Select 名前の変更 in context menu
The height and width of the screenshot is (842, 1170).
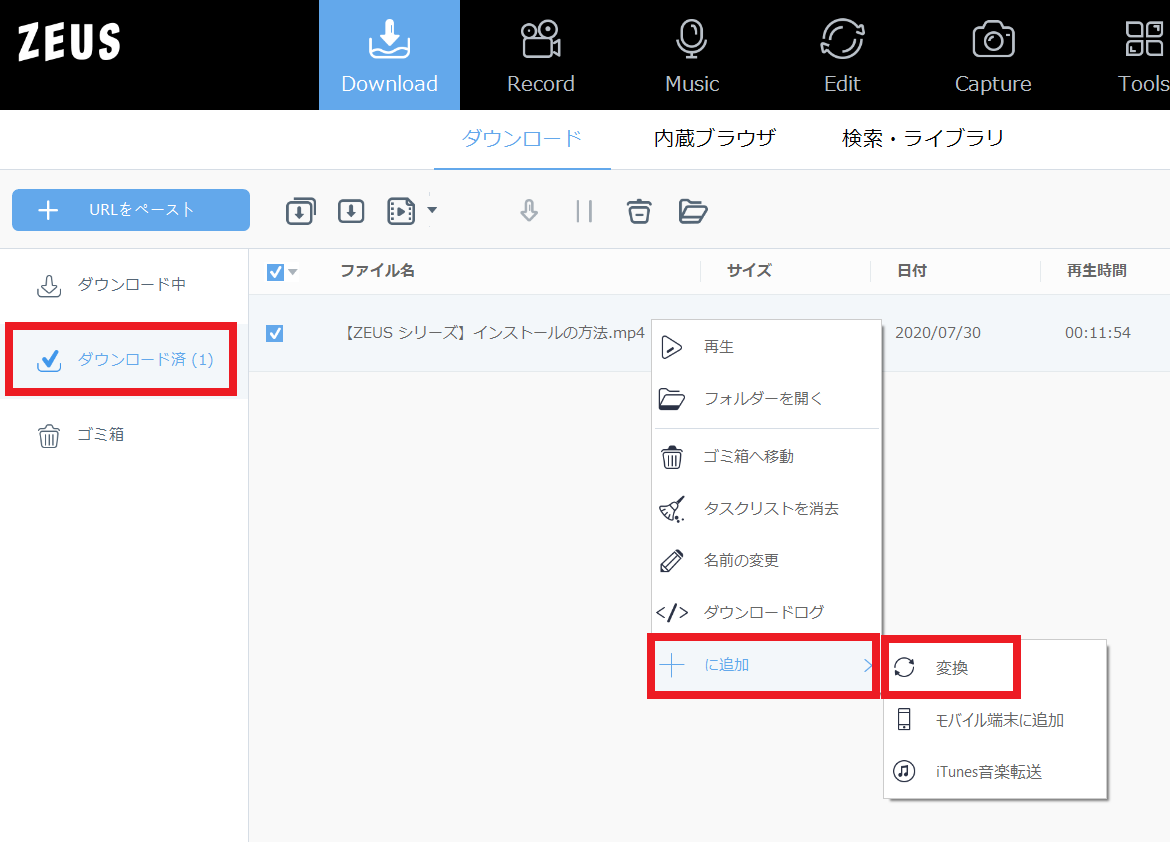pyautogui.click(x=740, y=561)
